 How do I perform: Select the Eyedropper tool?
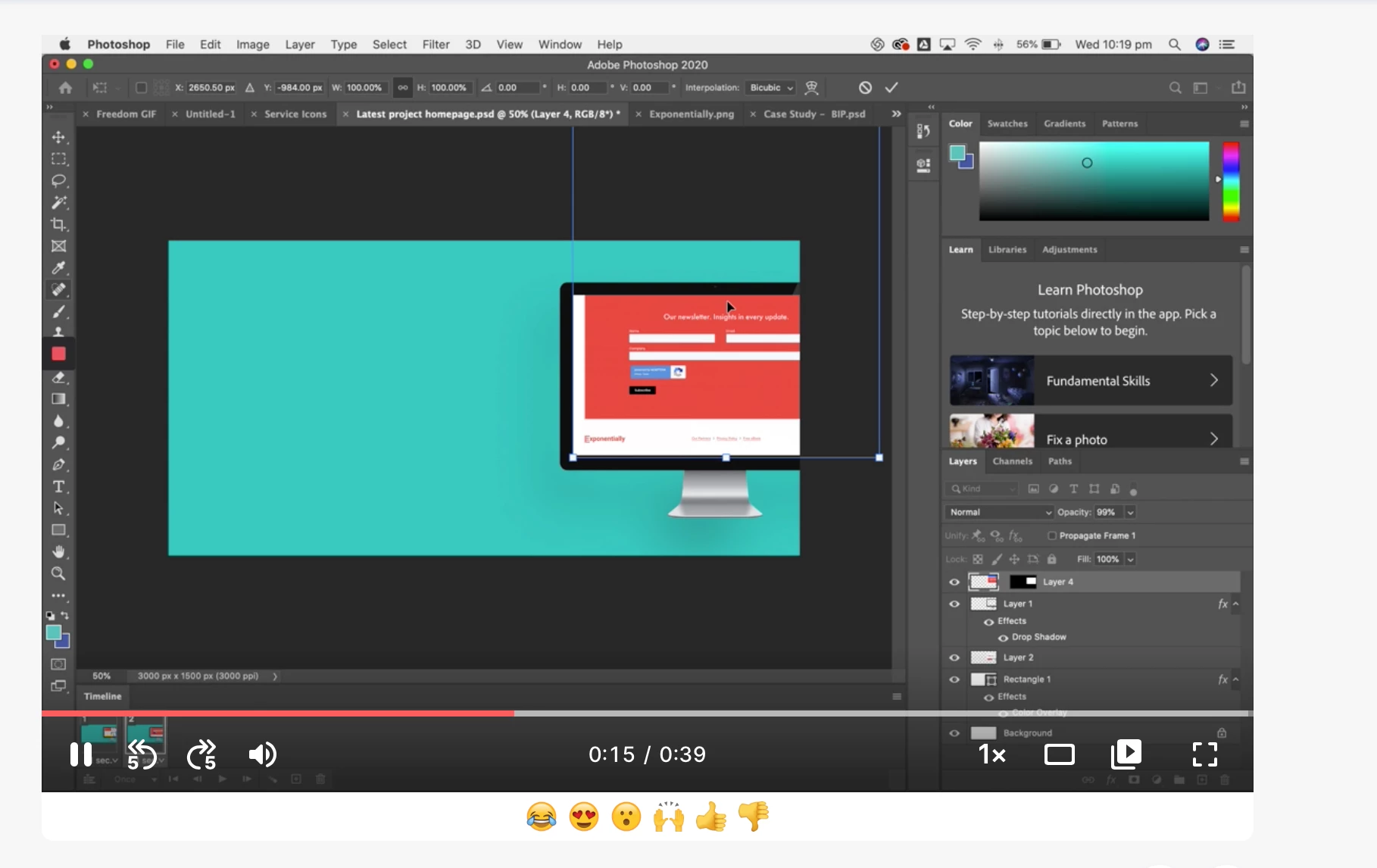(x=58, y=267)
